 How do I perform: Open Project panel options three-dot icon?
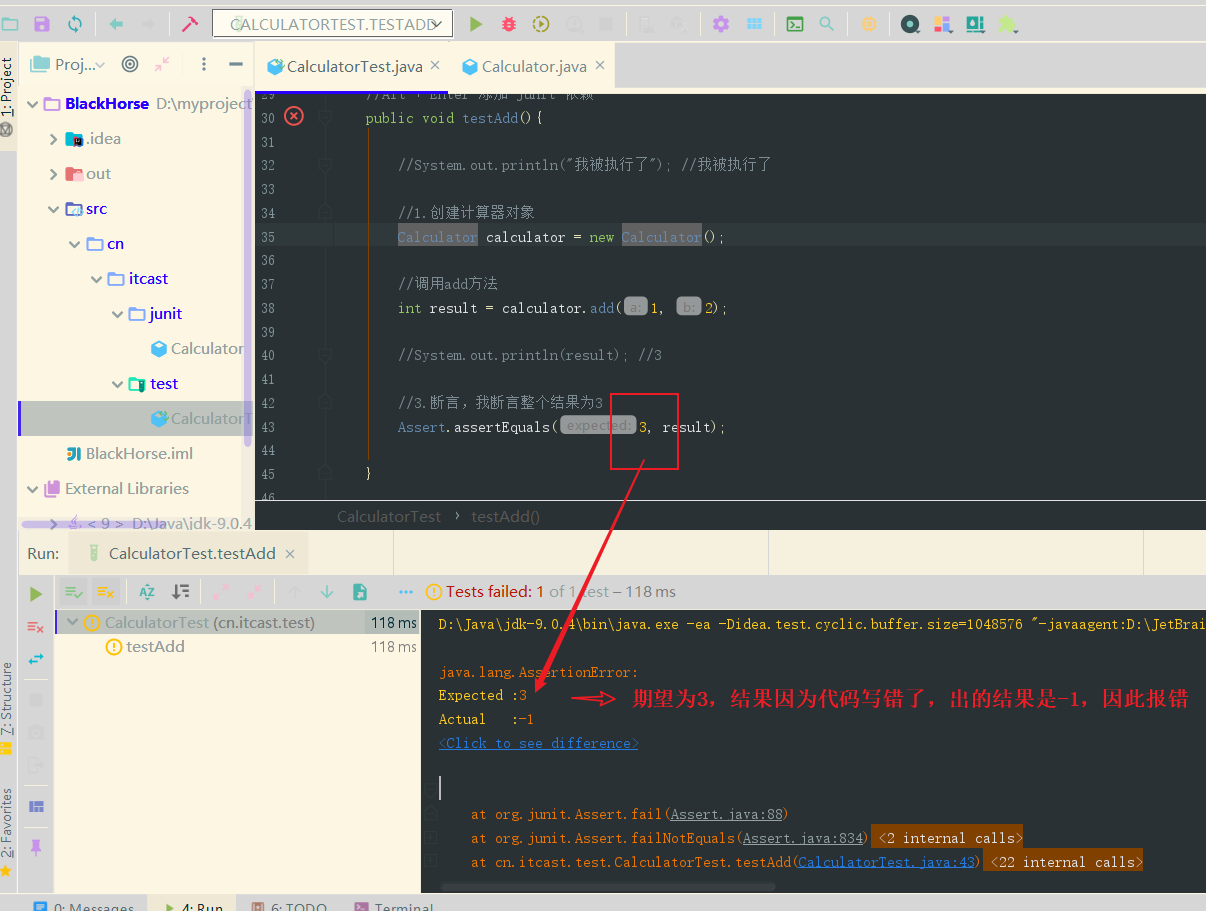(x=204, y=64)
